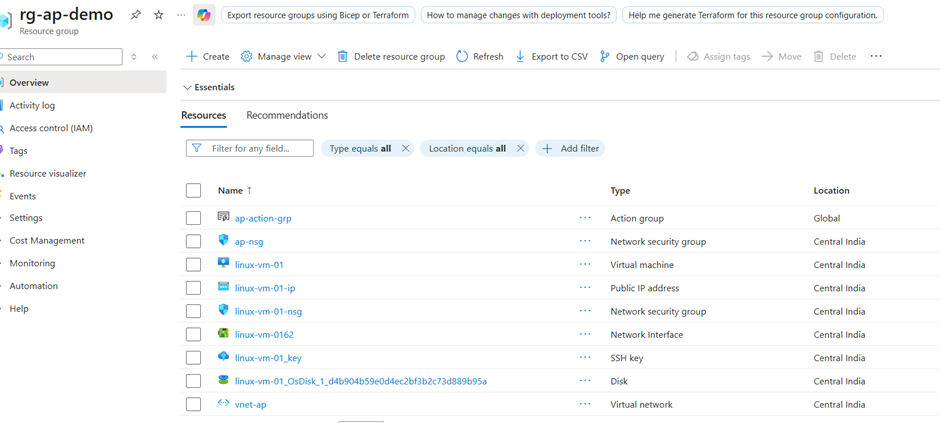The height and width of the screenshot is (423, 940).
Task: Switch to the Recommendations tab
Action: (x=287, y=115)
